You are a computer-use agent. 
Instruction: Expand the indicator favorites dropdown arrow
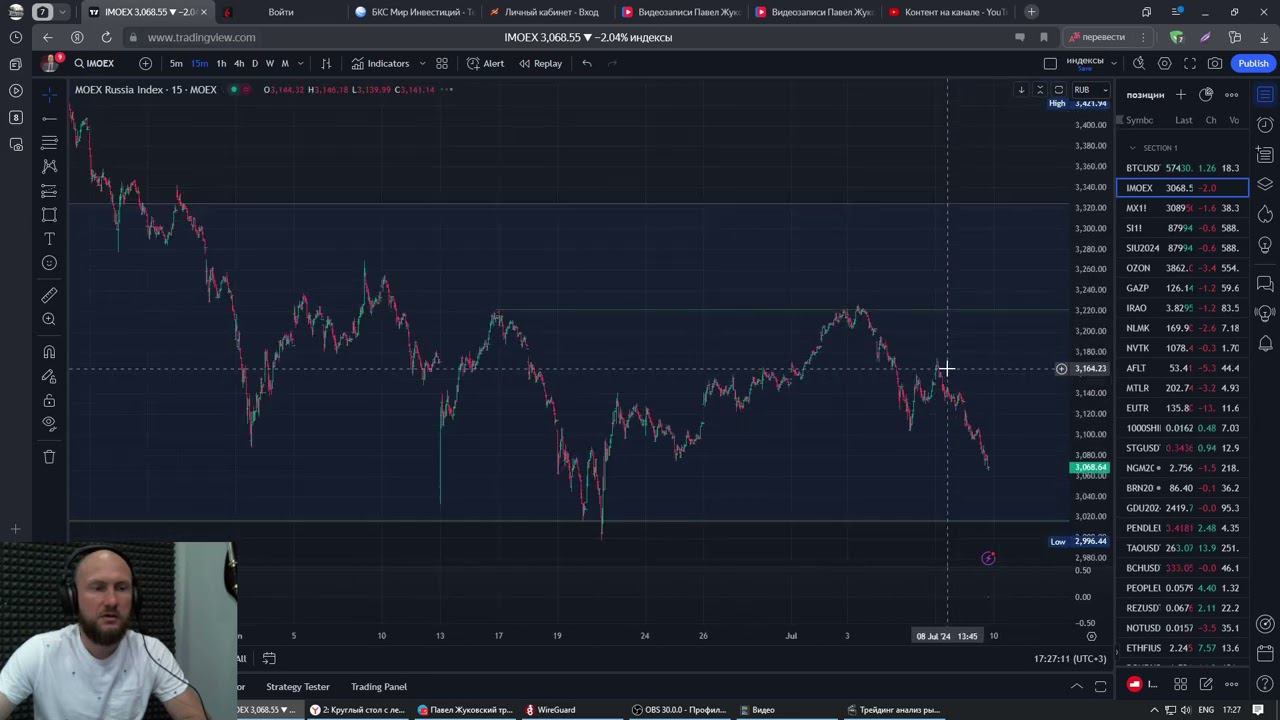422,63
